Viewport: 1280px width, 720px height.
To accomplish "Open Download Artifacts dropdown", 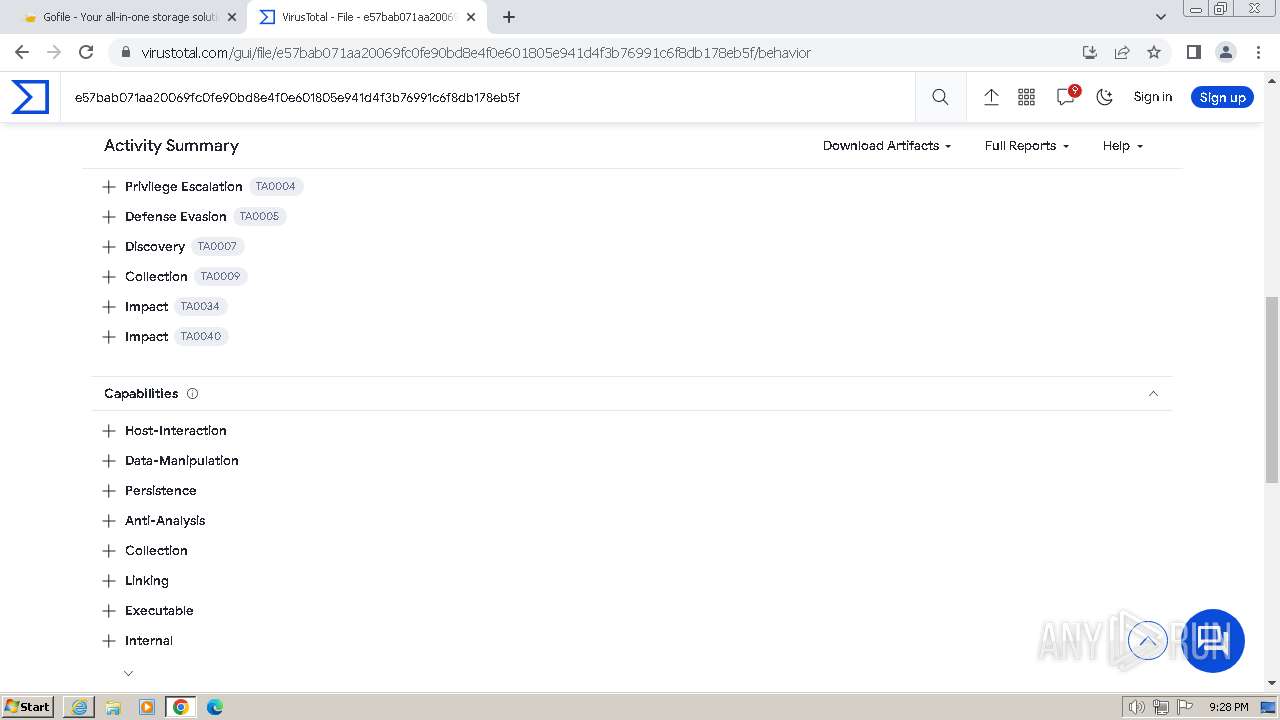I will click(887, 146).
